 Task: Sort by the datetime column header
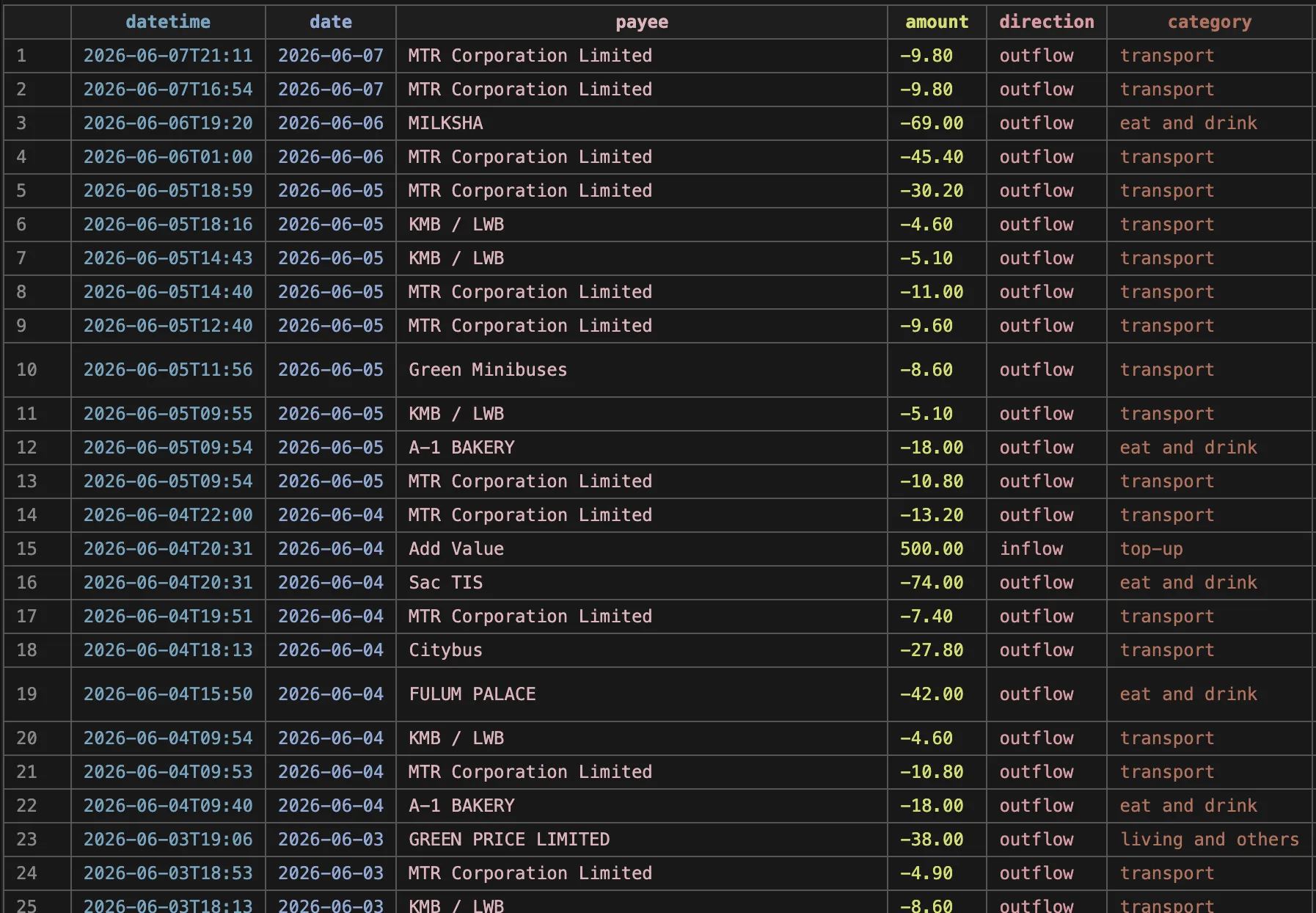168,22
